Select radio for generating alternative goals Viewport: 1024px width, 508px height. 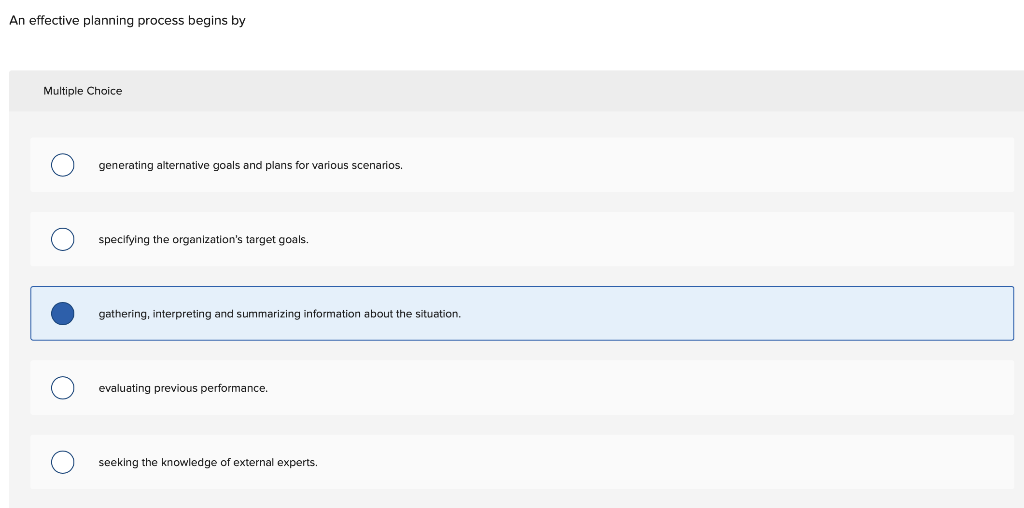click(63, 165)
